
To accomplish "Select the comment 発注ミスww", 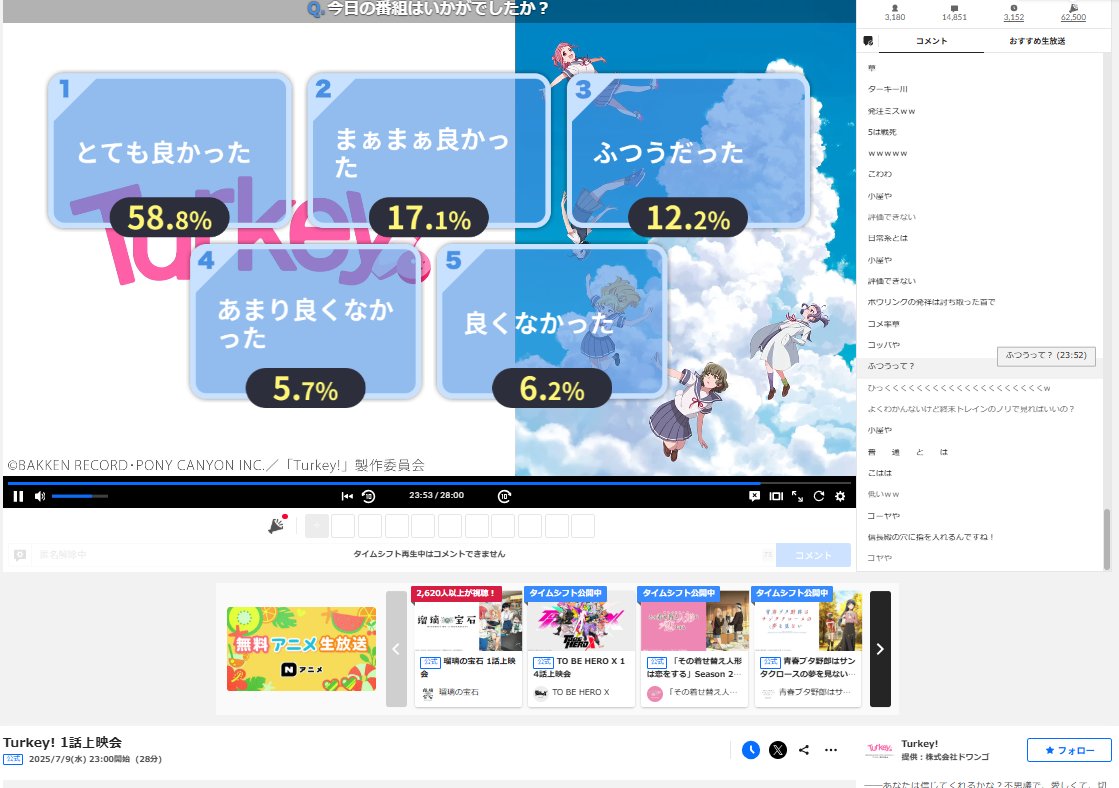I will click(x=891, y=111).
